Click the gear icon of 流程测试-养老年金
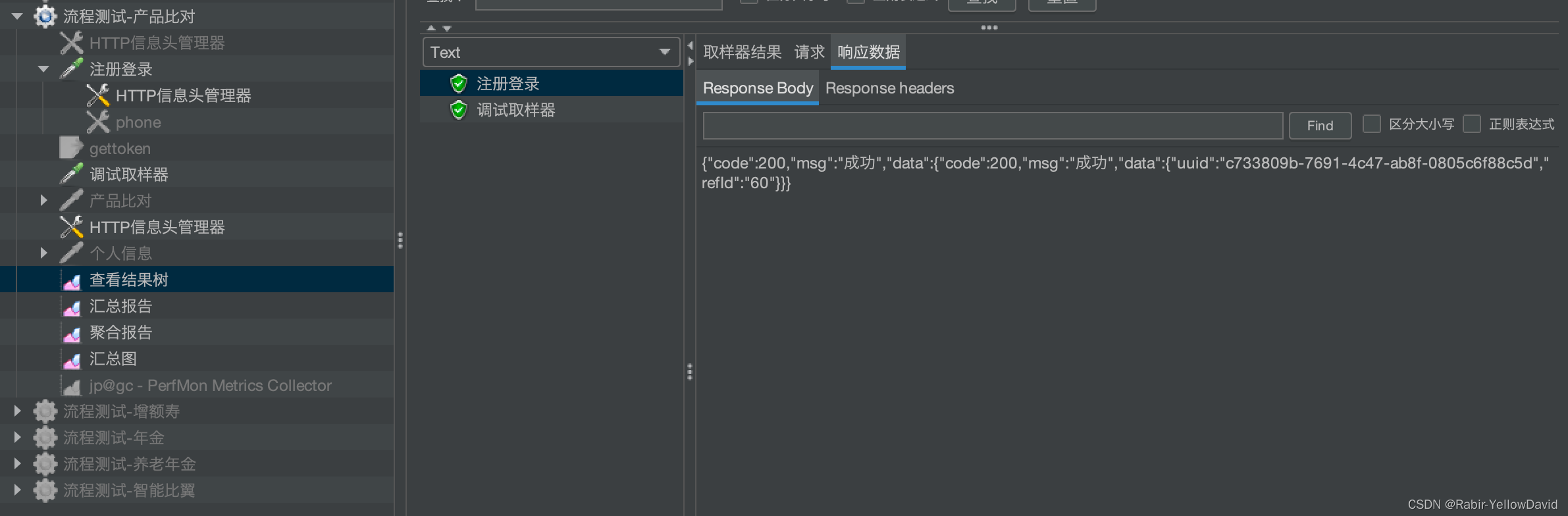Image resolution: width=1568 pixels, height=516 pixels. pyautogui.click(x=45, y=464)
